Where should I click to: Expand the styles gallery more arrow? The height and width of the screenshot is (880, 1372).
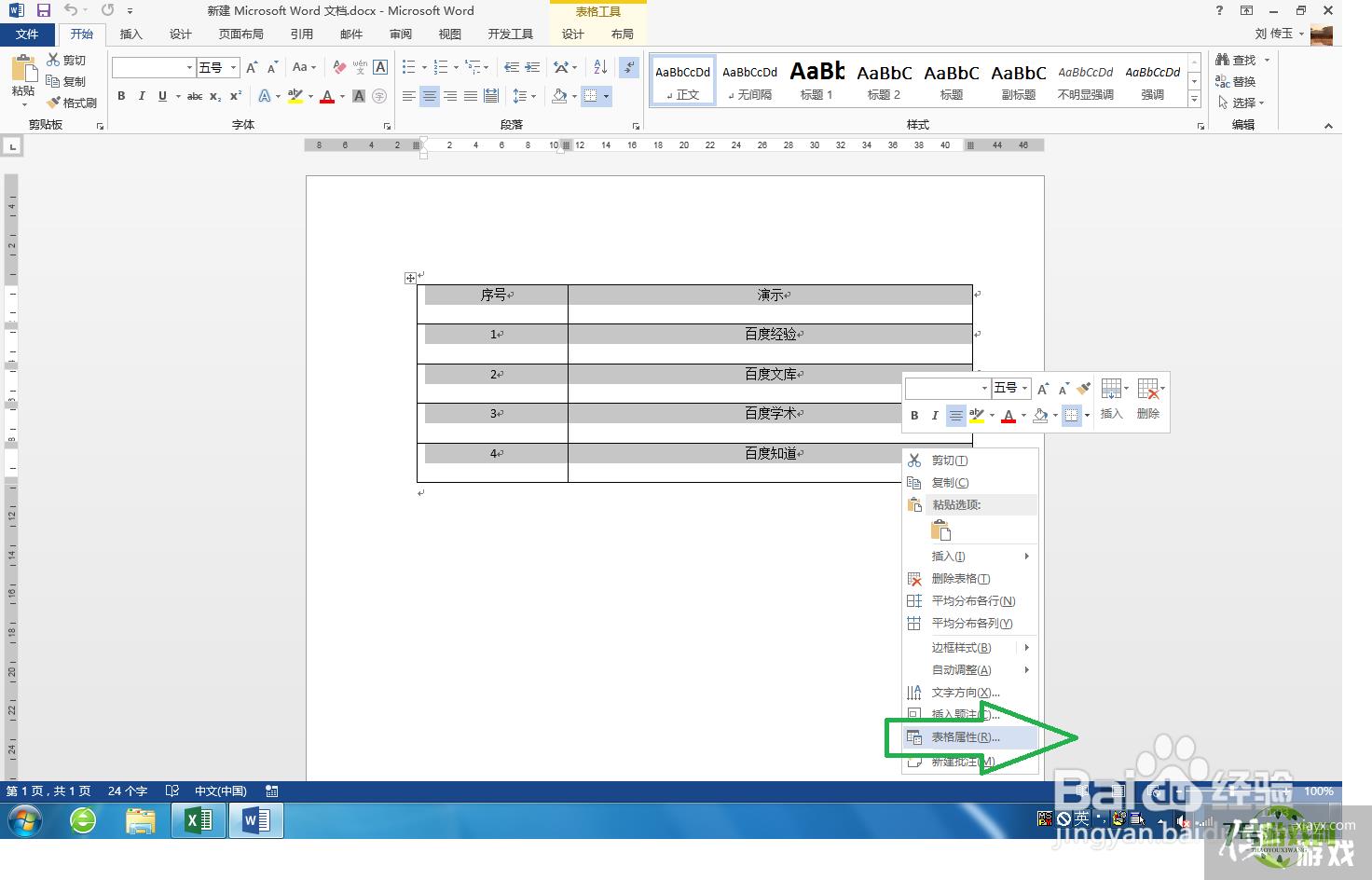[x=1194, y=97]
